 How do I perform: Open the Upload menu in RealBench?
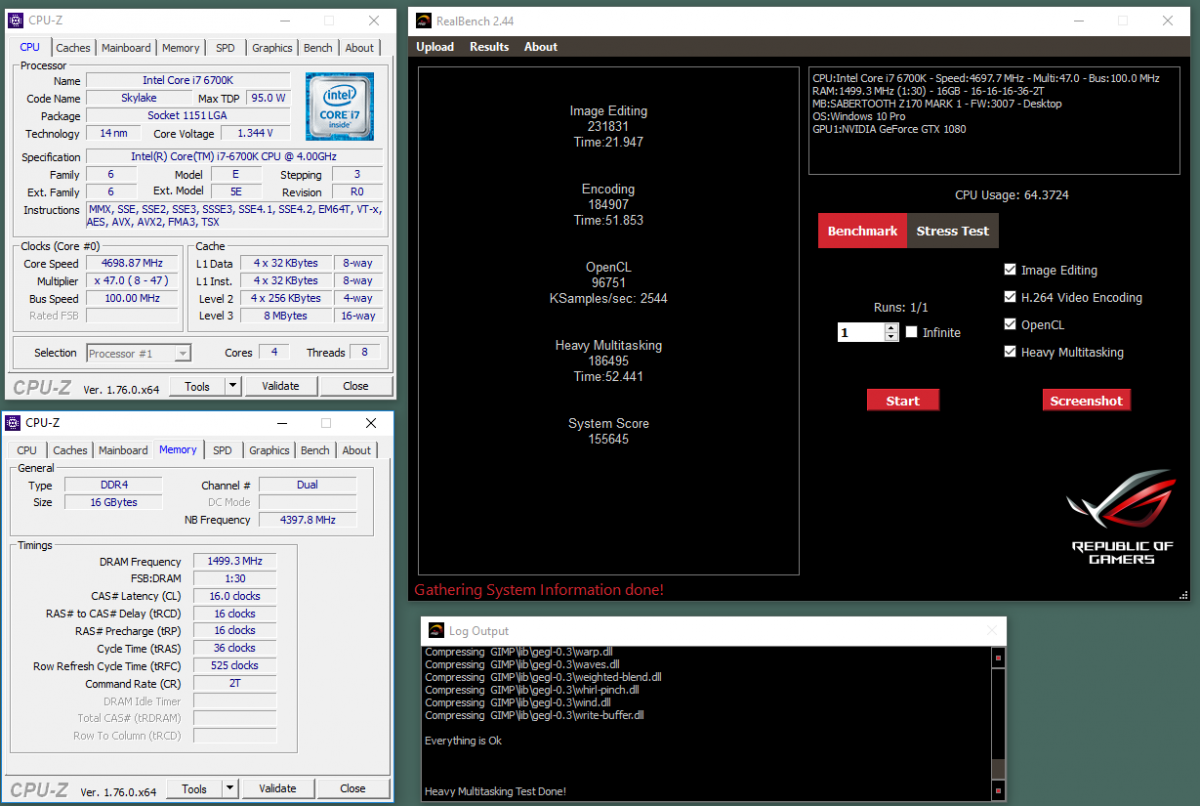coord(435,47)
